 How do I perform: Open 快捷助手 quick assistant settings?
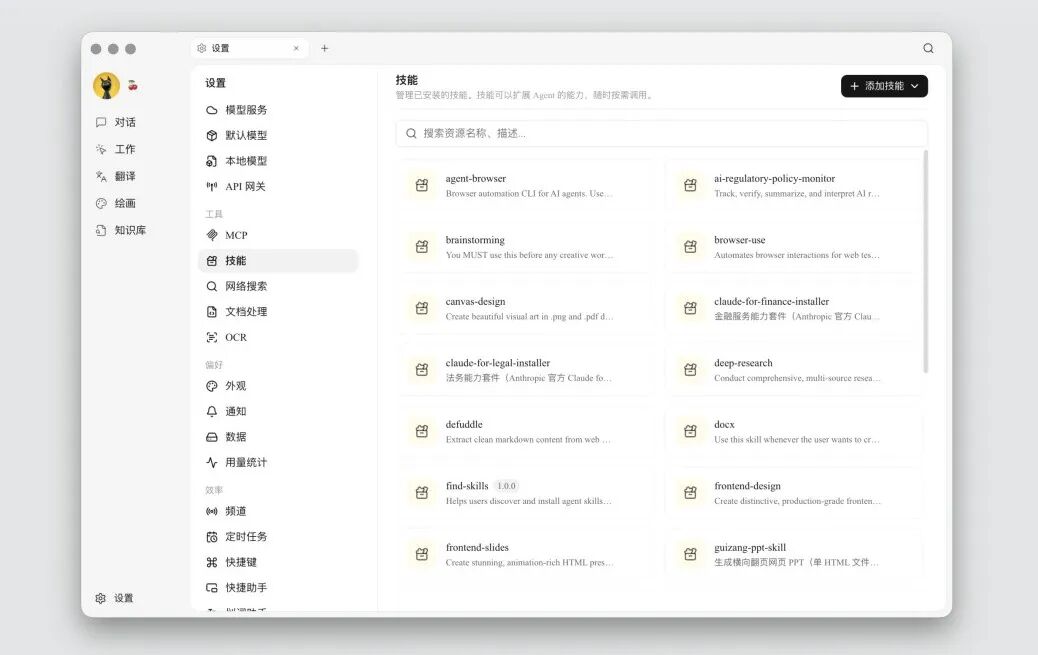(278, 587)
